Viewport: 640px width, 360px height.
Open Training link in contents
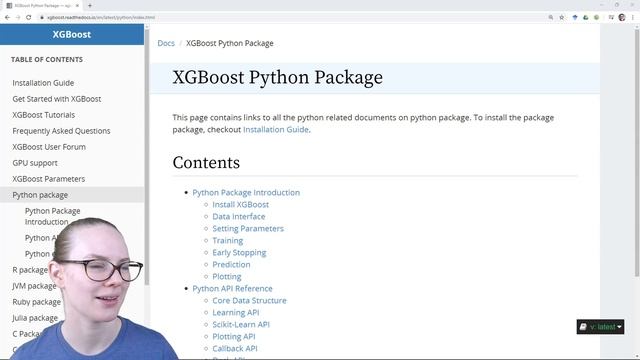click(227, 241)
